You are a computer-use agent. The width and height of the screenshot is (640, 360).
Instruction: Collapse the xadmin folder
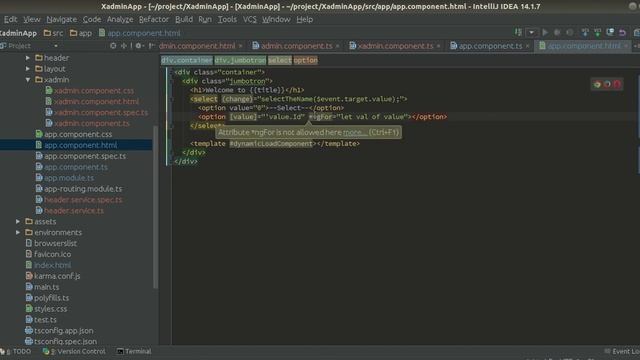[28, 80]
